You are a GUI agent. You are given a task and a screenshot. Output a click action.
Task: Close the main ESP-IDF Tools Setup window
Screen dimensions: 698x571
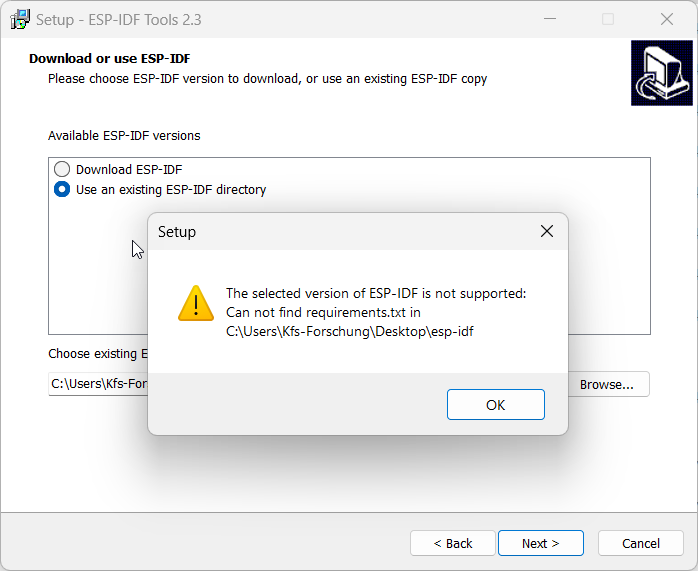667,19
